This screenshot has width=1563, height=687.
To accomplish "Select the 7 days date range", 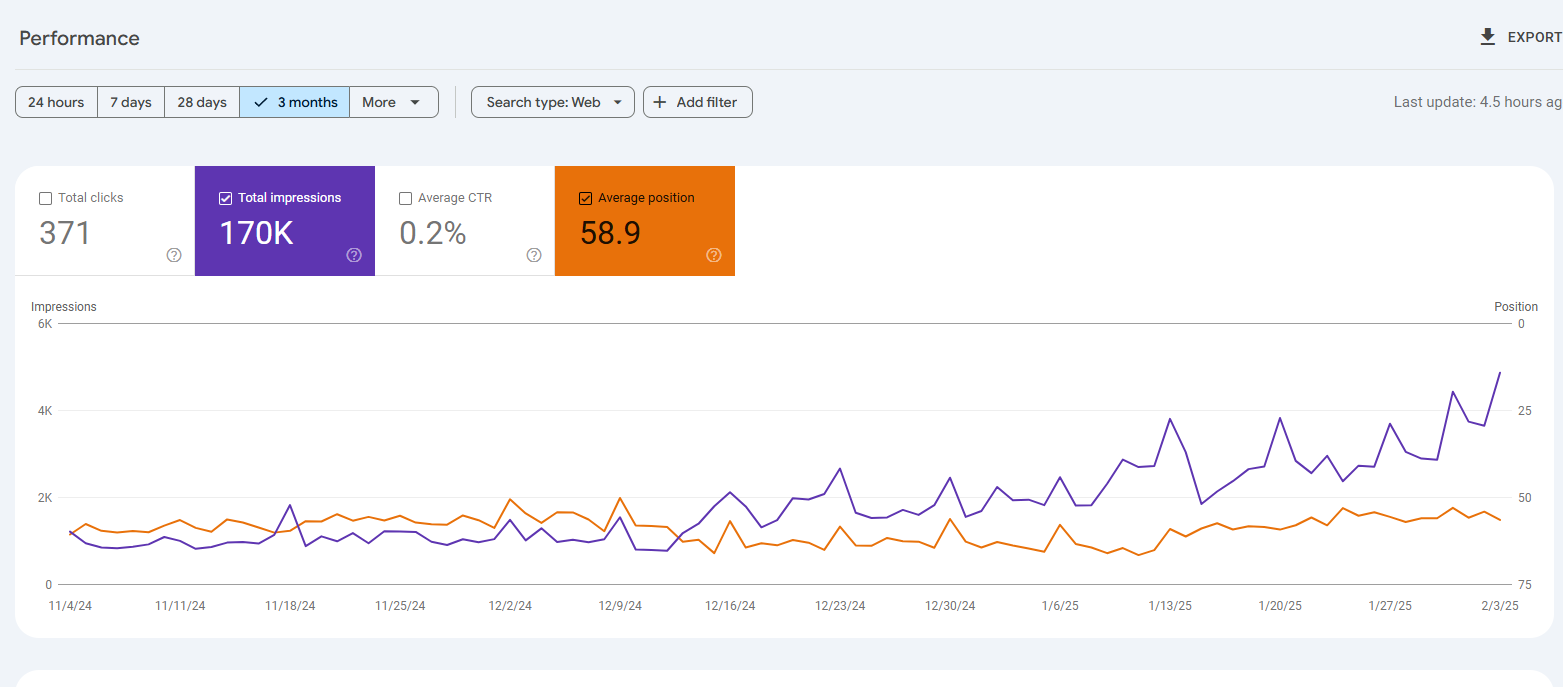I will [131, 102].
